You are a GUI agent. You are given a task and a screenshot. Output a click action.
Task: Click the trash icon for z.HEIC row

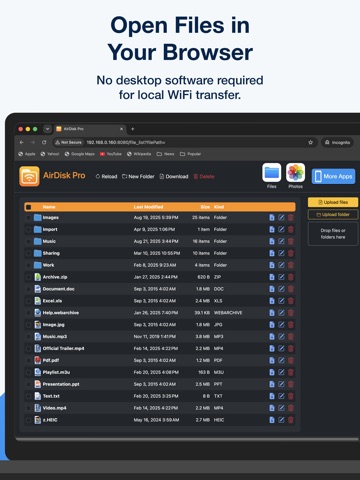click(291, 420)
